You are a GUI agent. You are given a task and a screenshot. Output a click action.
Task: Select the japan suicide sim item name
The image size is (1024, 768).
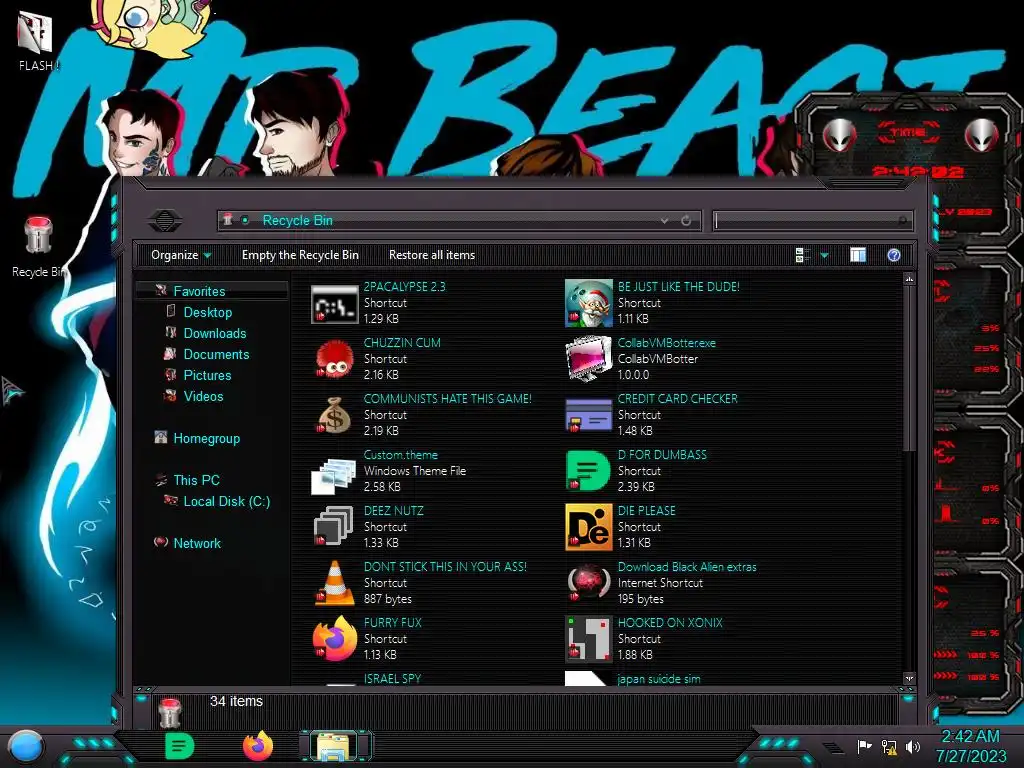pyautogui.click(x=659, y=679)
